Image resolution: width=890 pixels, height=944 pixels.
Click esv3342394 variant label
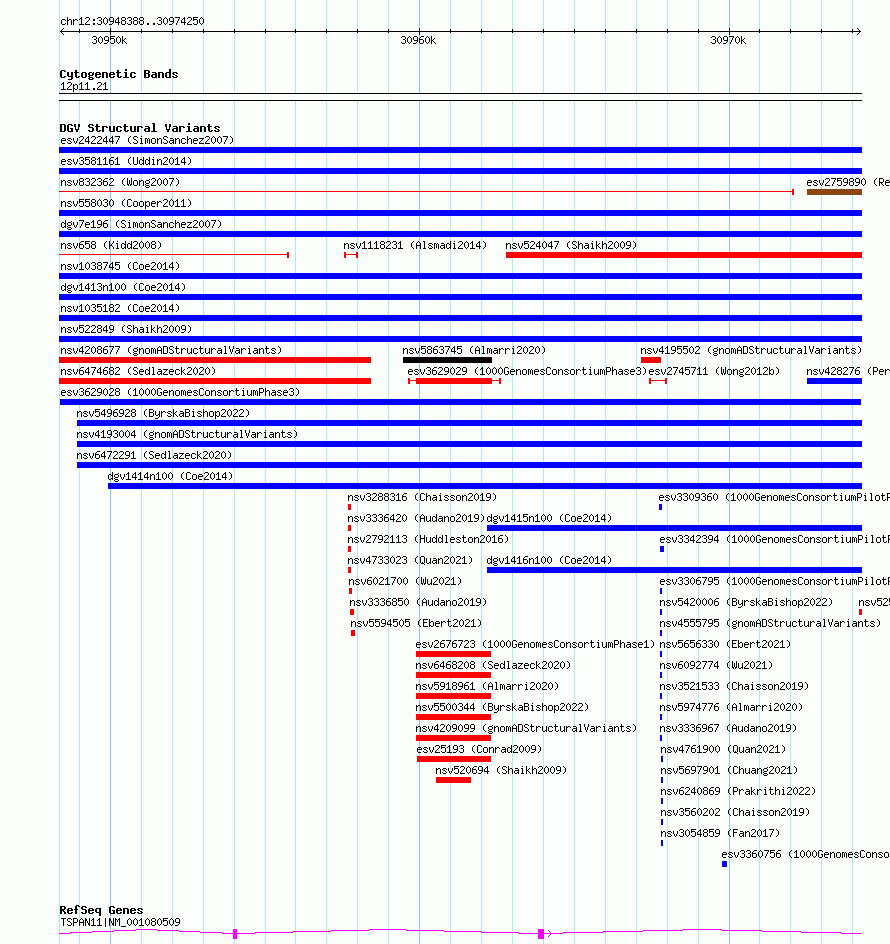(774, 540)
